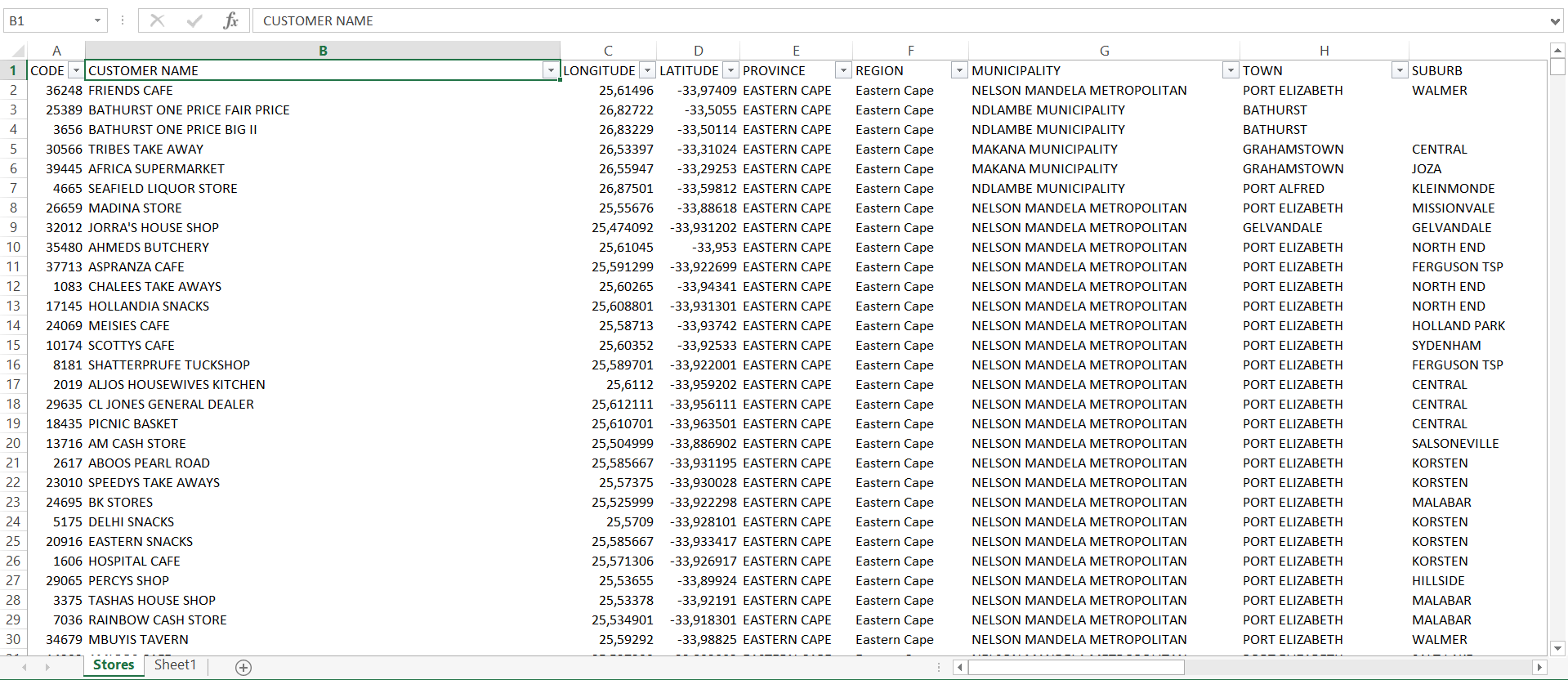The height and width of the screenshot is (680, 1568).
Task: Select column B header
Action: point(323,51)
